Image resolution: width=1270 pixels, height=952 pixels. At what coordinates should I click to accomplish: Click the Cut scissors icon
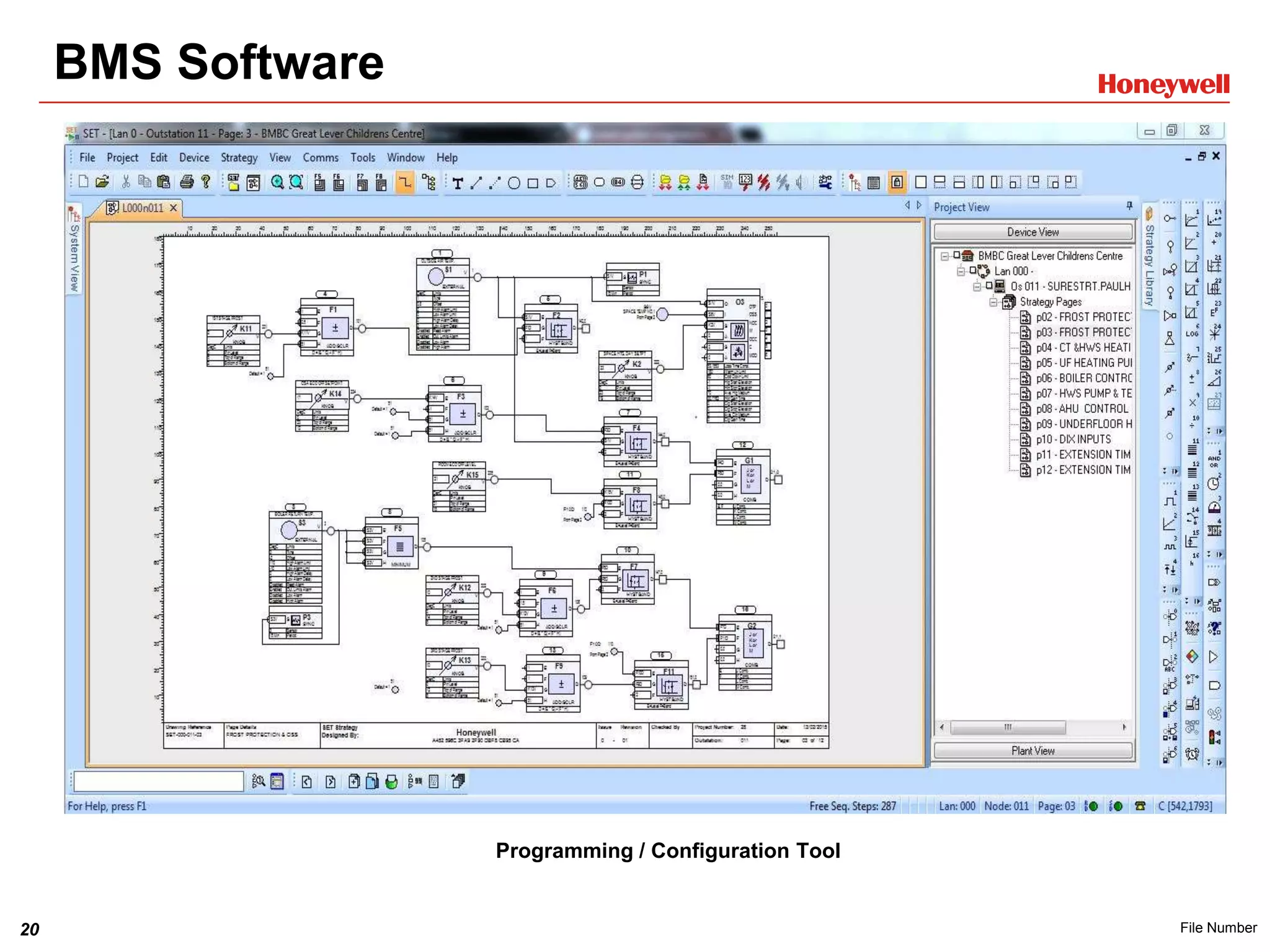[x=126, y=182]
